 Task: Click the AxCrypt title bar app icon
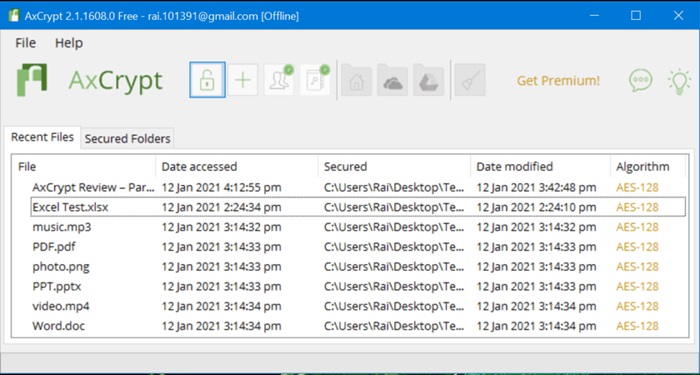(14, 15)
